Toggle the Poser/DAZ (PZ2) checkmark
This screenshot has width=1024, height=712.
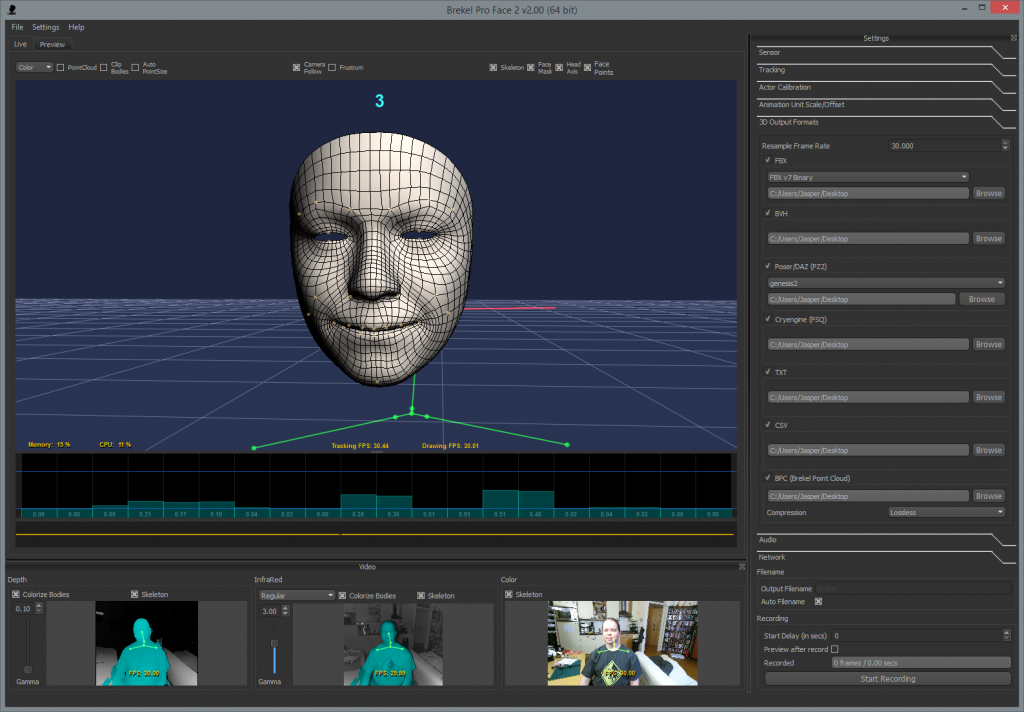768,266
